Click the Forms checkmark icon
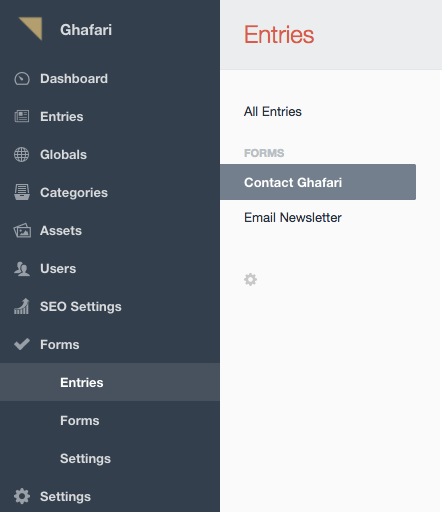This screenshot has height=512, width=442. coord(22,344)
